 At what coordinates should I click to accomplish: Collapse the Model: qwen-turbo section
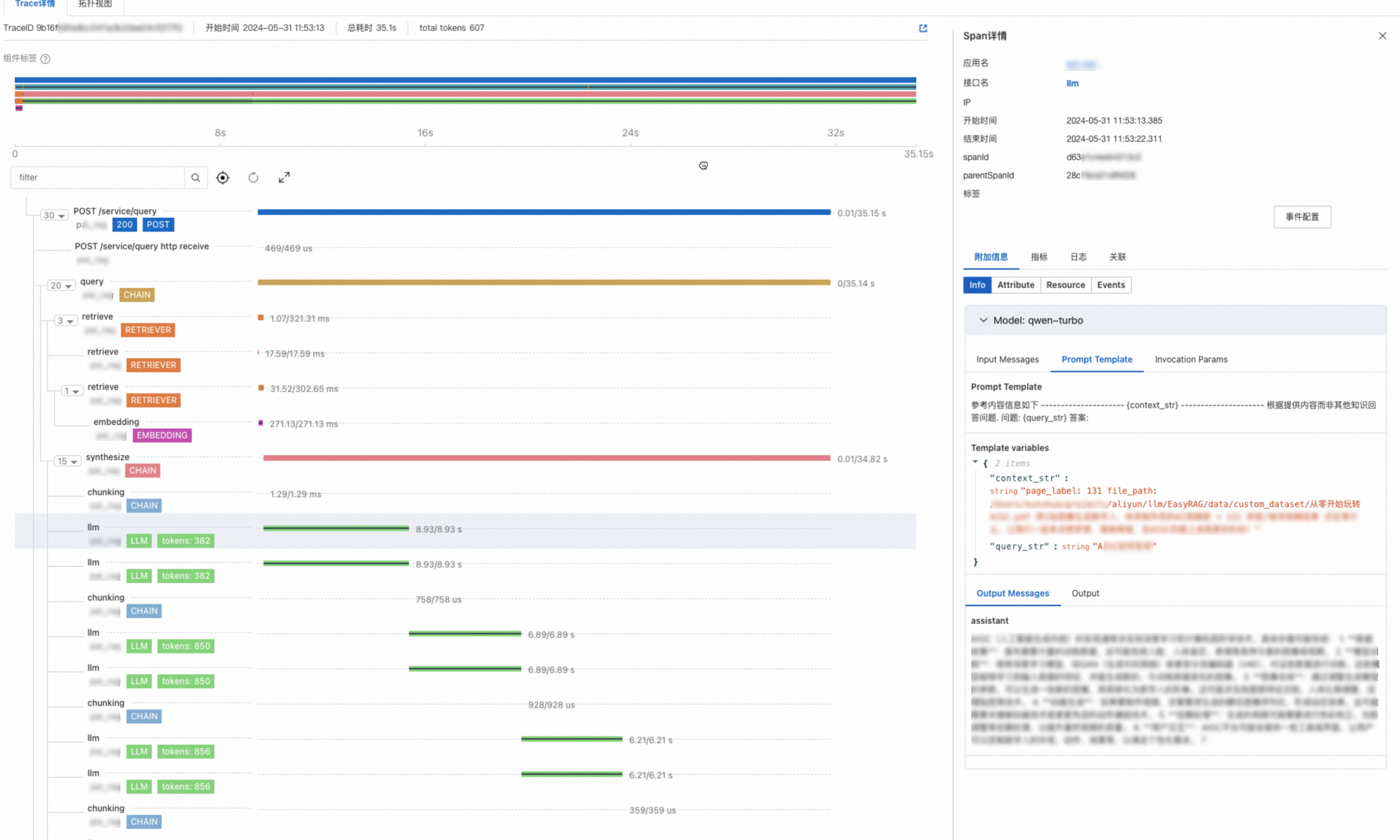pyautogui.click(x=984, y=320)
